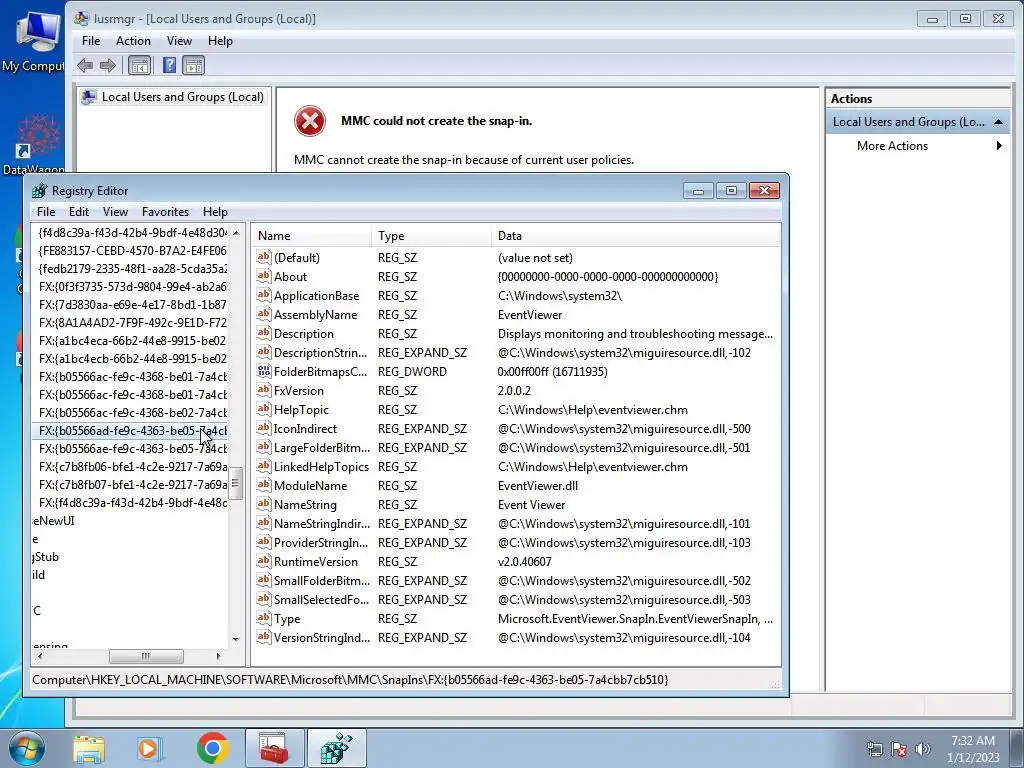The height and width of the screenshot is (768, 1024).
Task: Click horizontal scrollbar left arrow in tree
Action: [x=40, y=656]
